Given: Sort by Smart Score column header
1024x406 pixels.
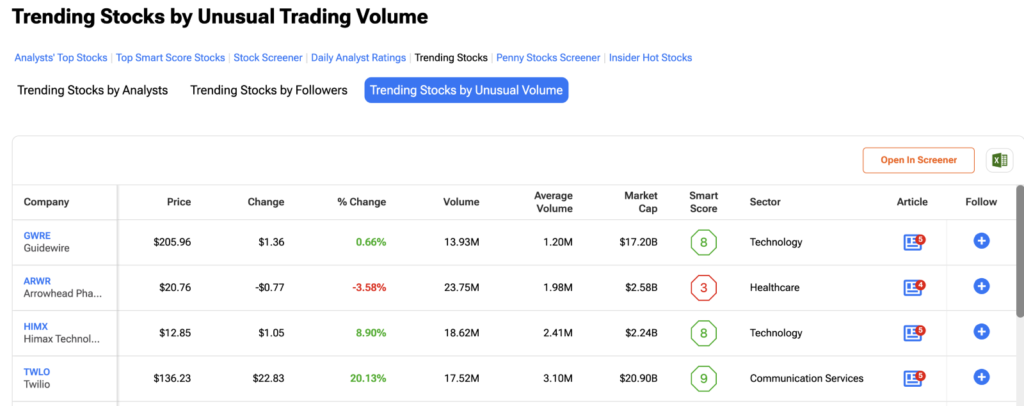Looking at the screenshot, I should tap(703, 202).
